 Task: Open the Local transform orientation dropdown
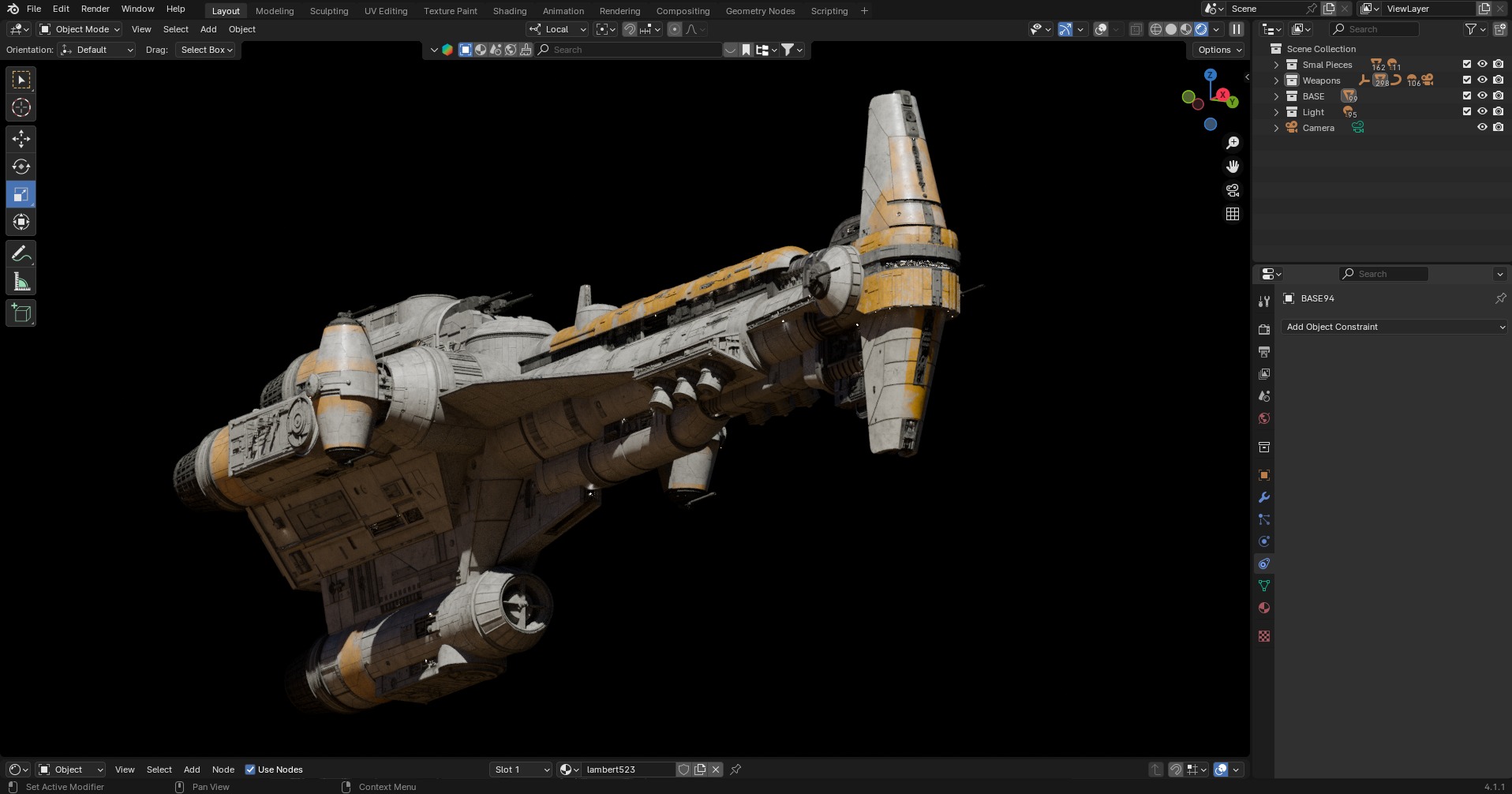click(x=557, y=29)
